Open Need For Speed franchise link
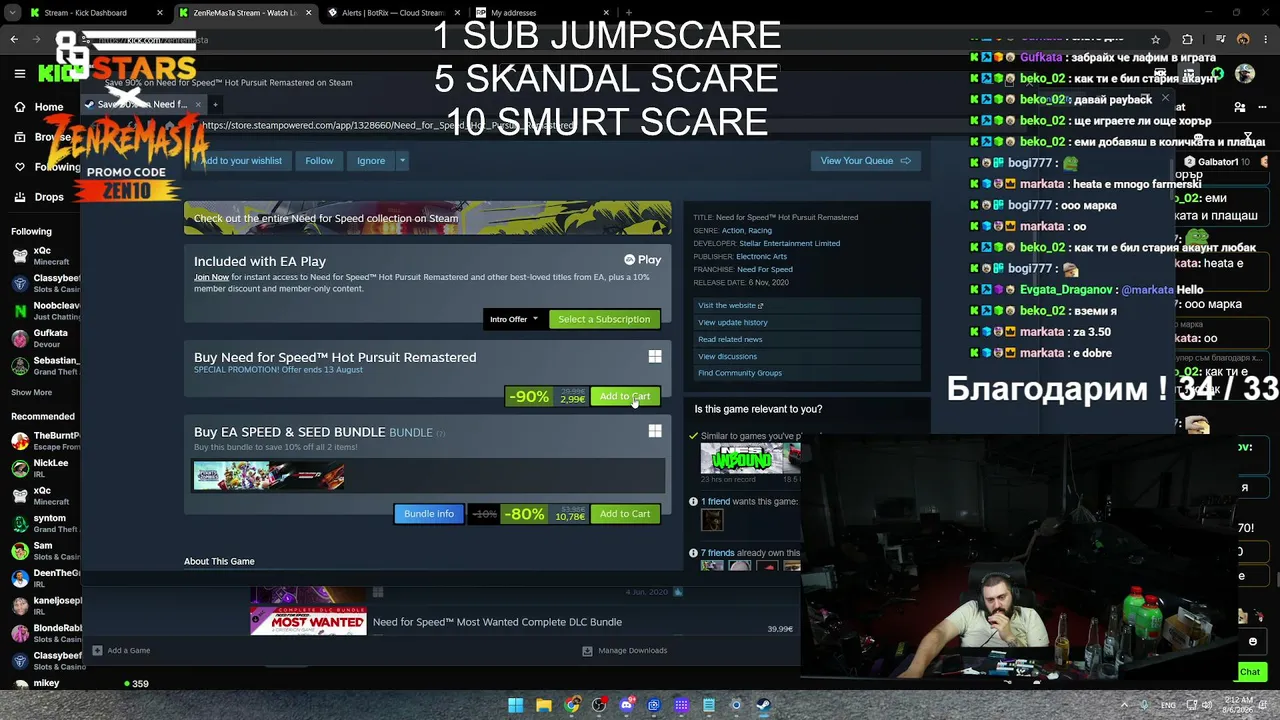The image size is (1280, 720). click(765, 270)
